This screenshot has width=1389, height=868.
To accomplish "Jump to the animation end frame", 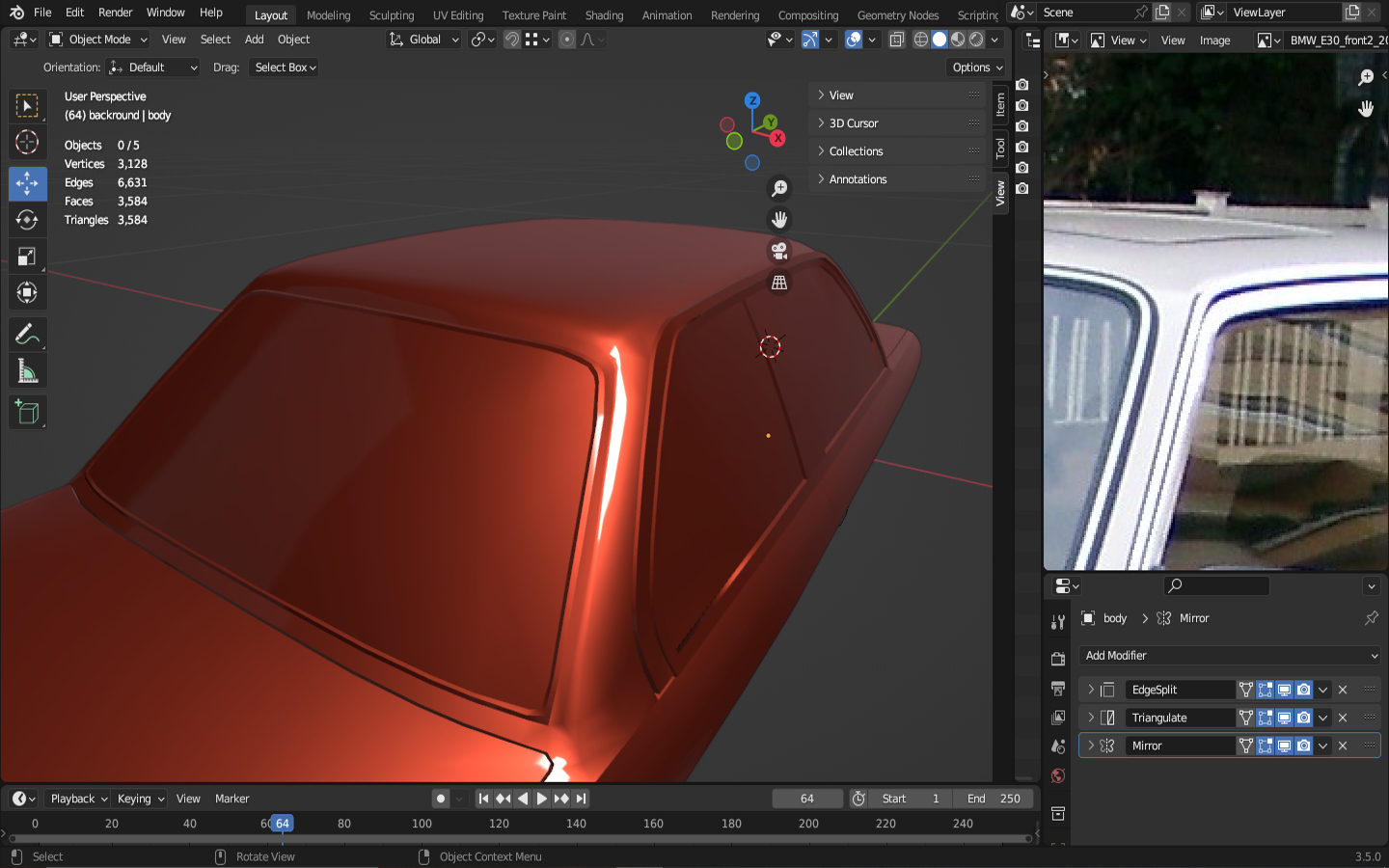I will coord(581,799).
